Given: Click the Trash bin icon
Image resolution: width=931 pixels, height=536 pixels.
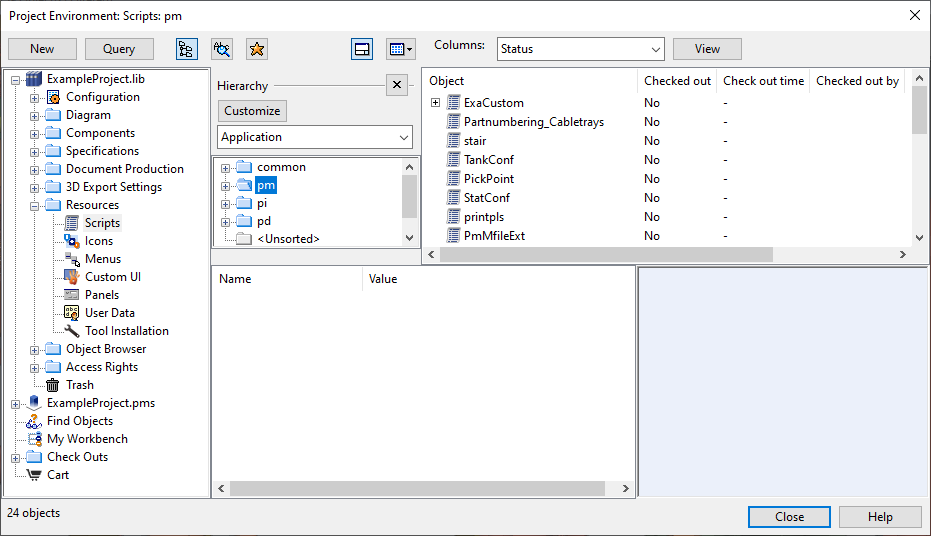Looking at the screenshot, I should (x=53, y=385).
